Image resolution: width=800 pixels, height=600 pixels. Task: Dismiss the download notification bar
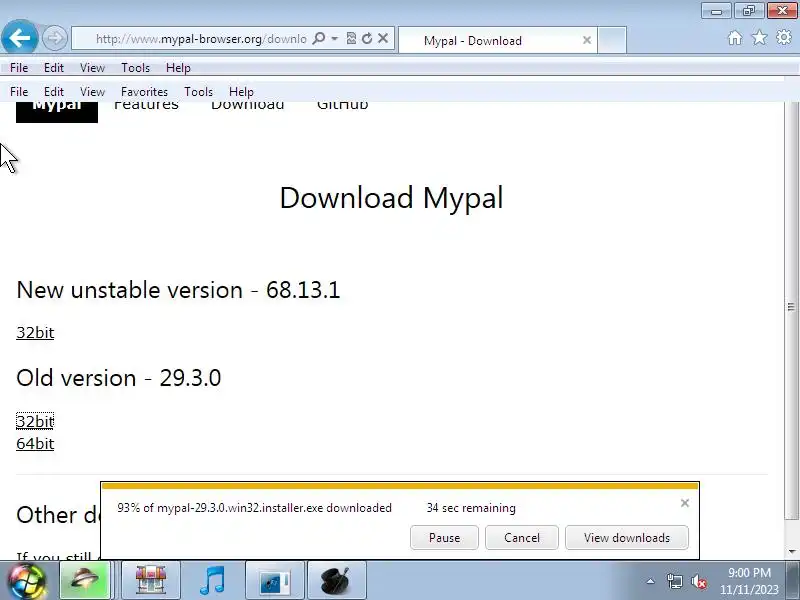[x=685, y=503]
